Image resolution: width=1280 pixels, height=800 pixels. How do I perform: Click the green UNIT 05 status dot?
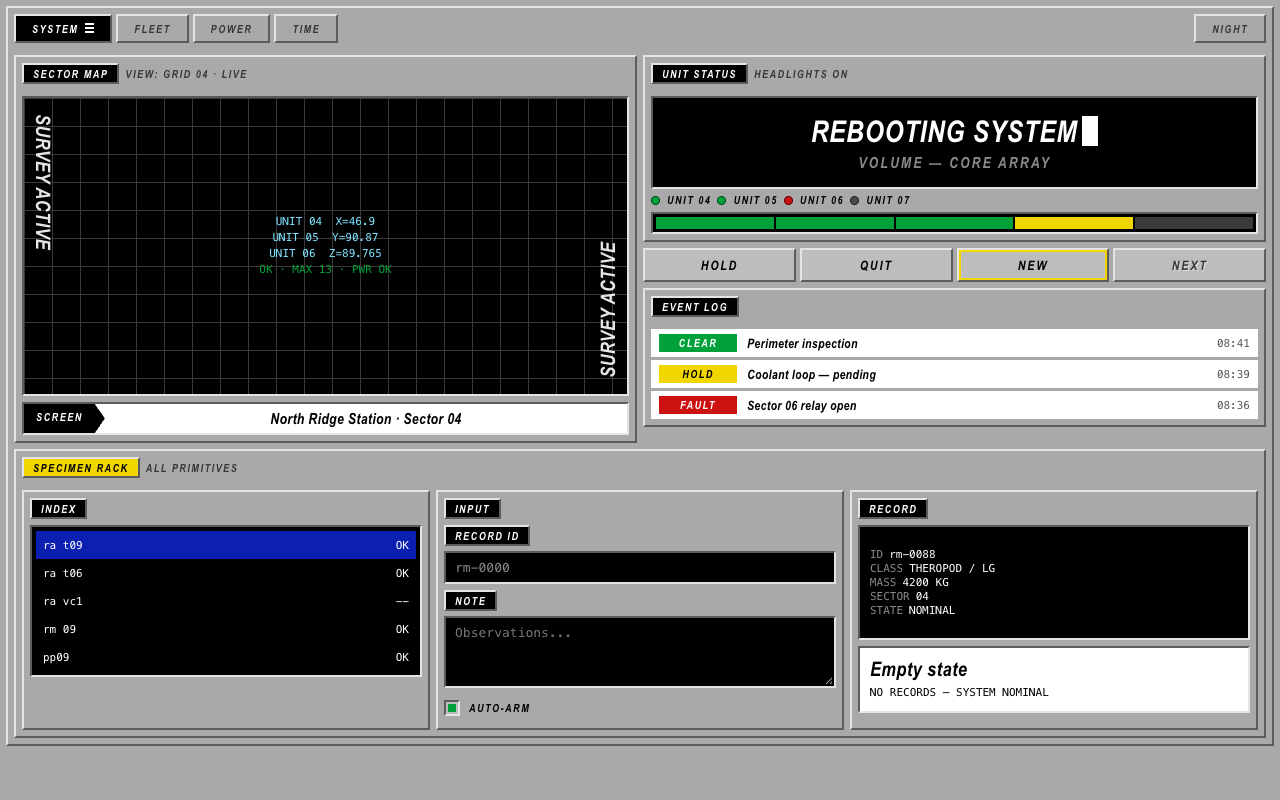pos(722,200)
